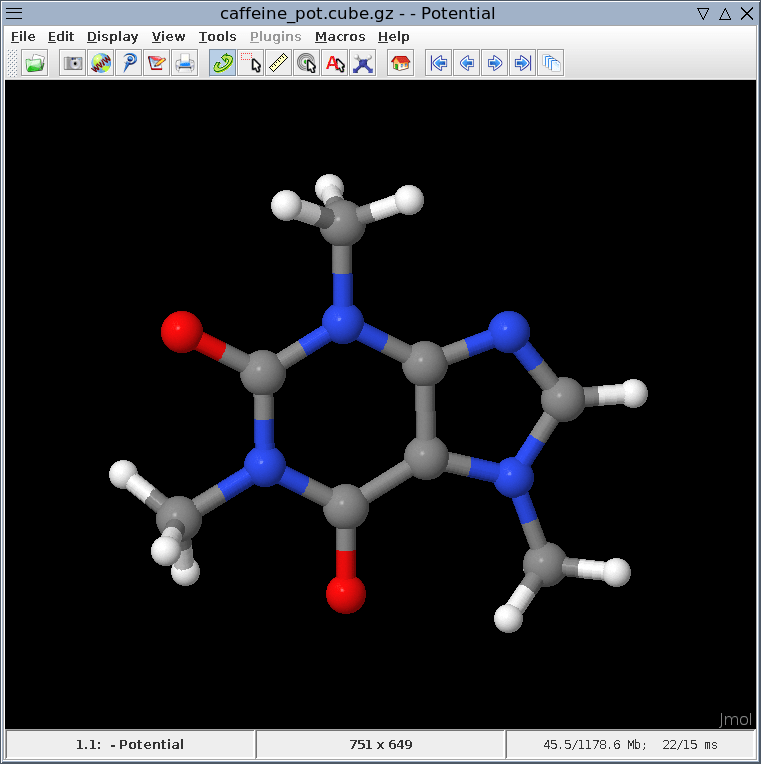Open the Edit menu
761x764 pixels.
61,37
